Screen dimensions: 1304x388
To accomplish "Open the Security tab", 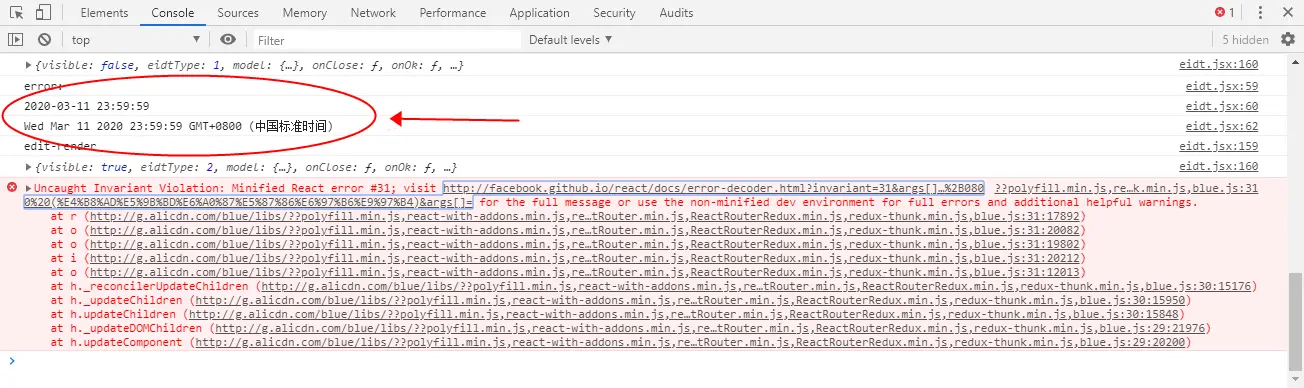I will [614, 13].
